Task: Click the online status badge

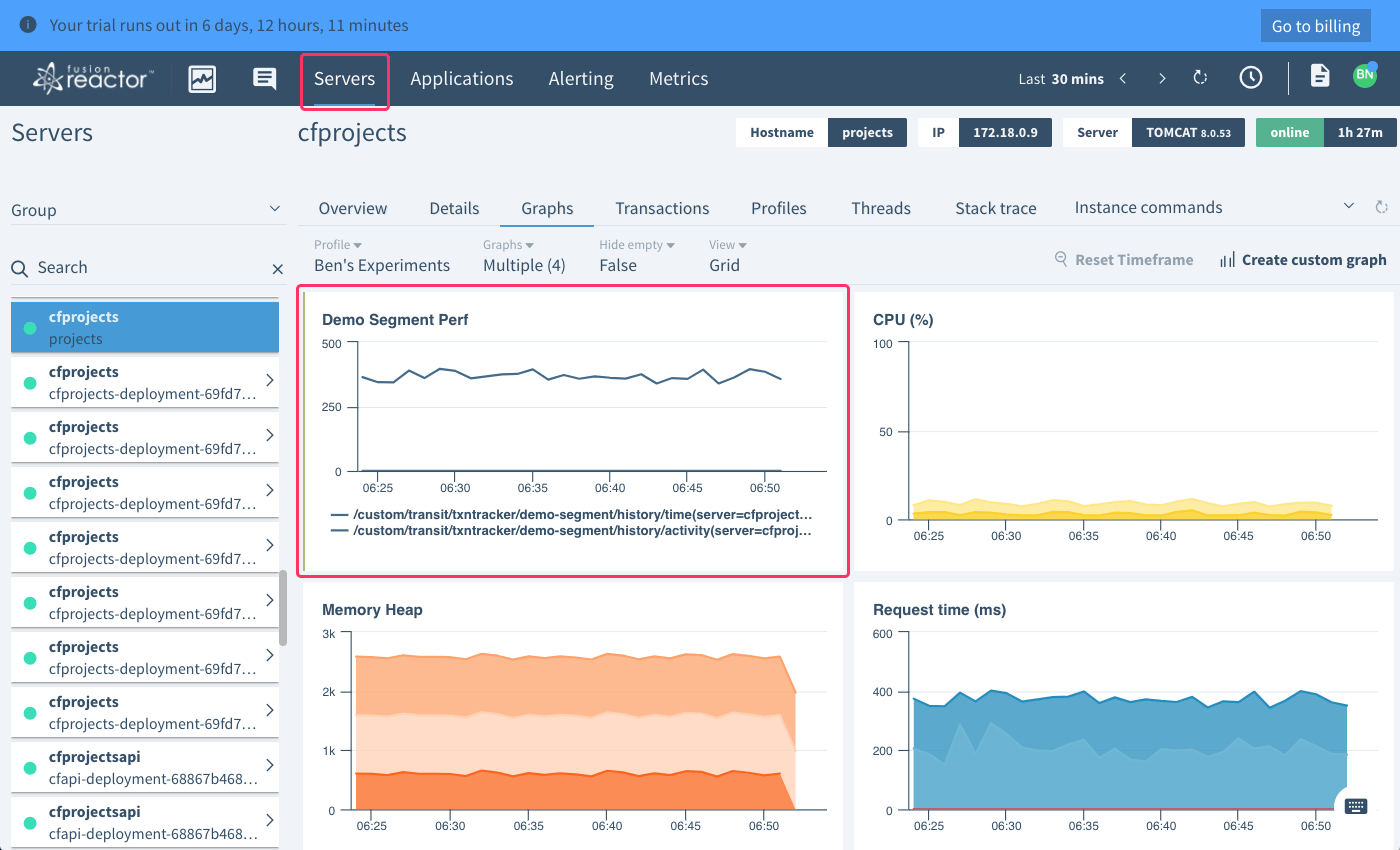Action: (1290, 132)
